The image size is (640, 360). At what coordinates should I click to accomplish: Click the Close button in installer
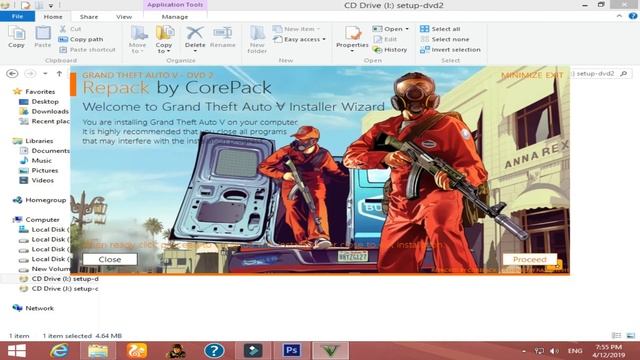[x=110, y=259]
